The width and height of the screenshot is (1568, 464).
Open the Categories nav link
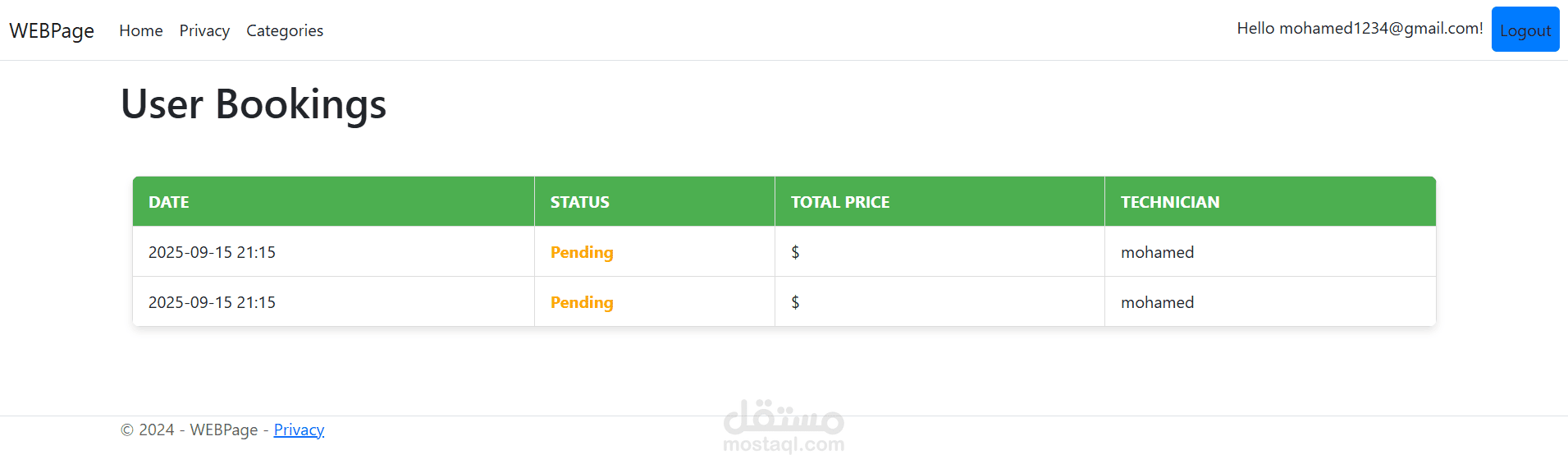[285, 30]
